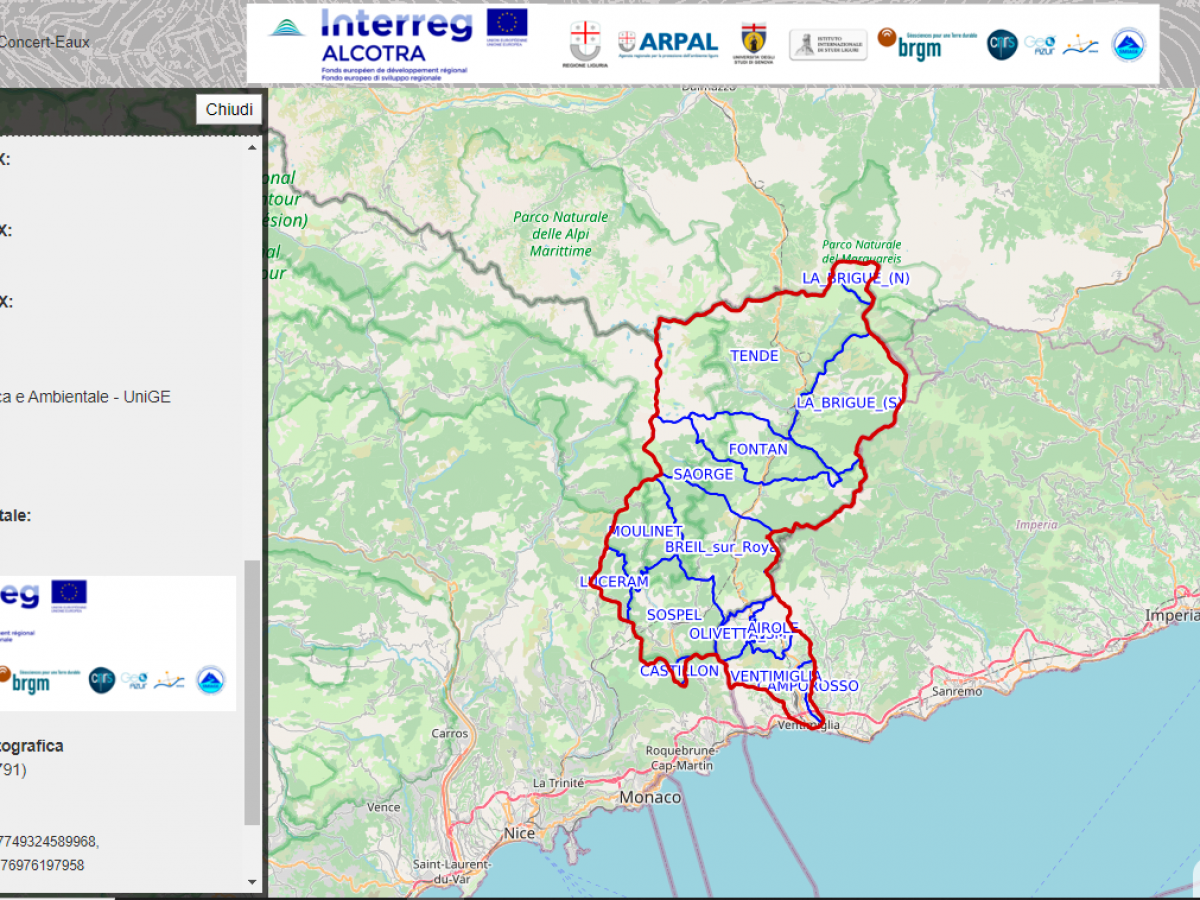Click Nice city label on the map
1200x900 pixels.
pos(519,833)
